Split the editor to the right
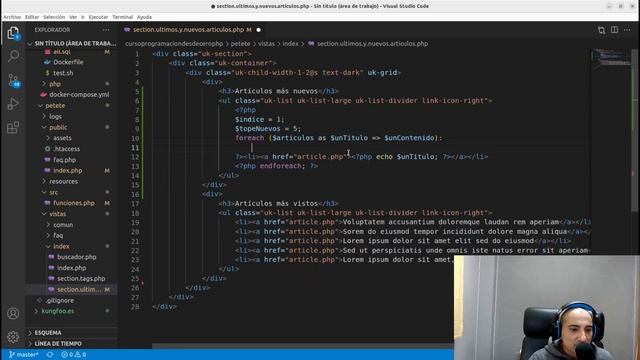The image size is (640, 360). (614, 30)
